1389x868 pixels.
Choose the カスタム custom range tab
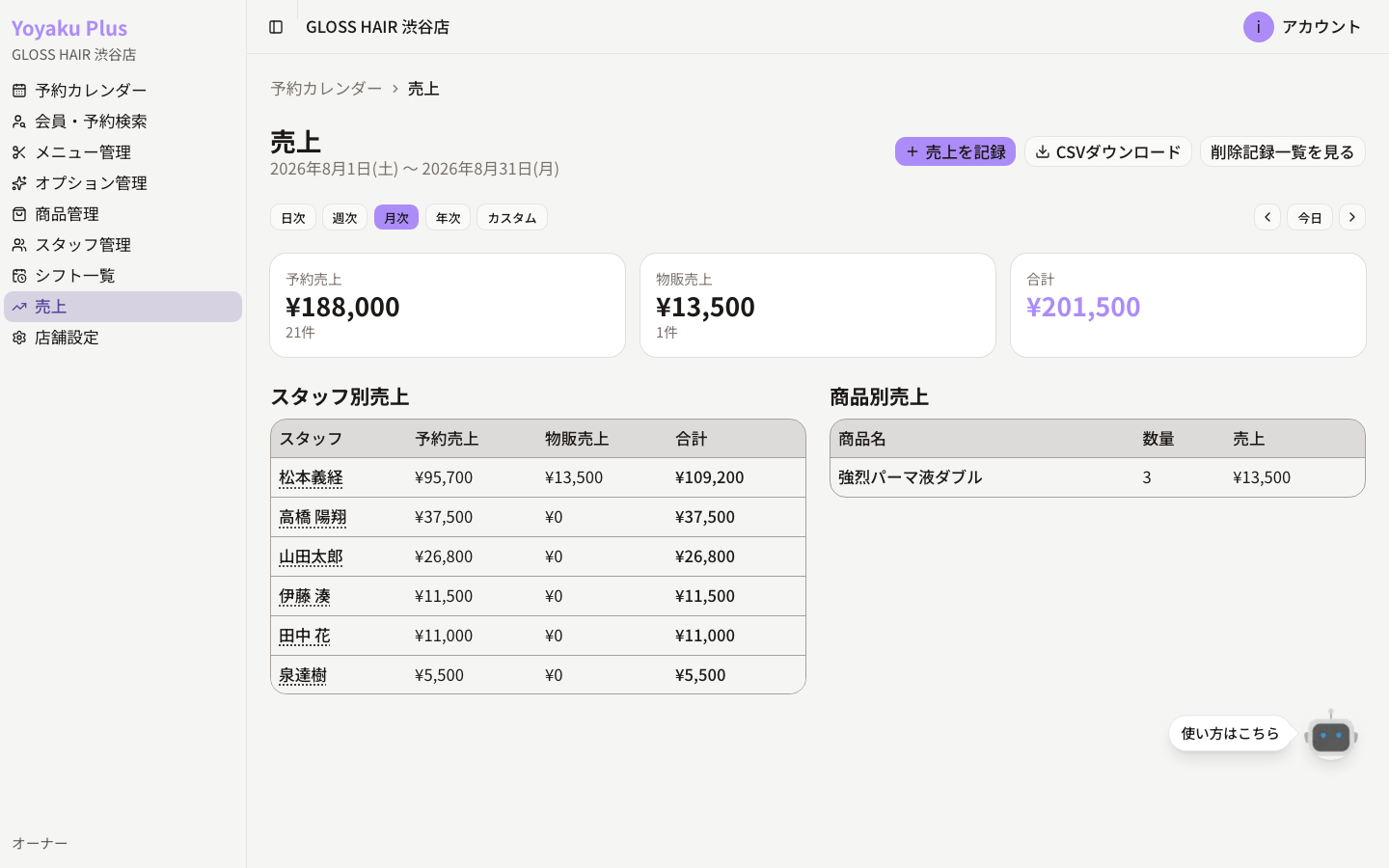512,217
